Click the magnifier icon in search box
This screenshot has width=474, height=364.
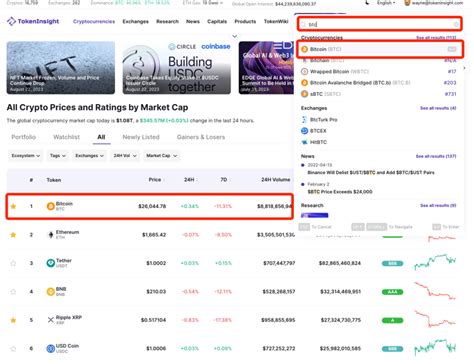tap(304, 24)
